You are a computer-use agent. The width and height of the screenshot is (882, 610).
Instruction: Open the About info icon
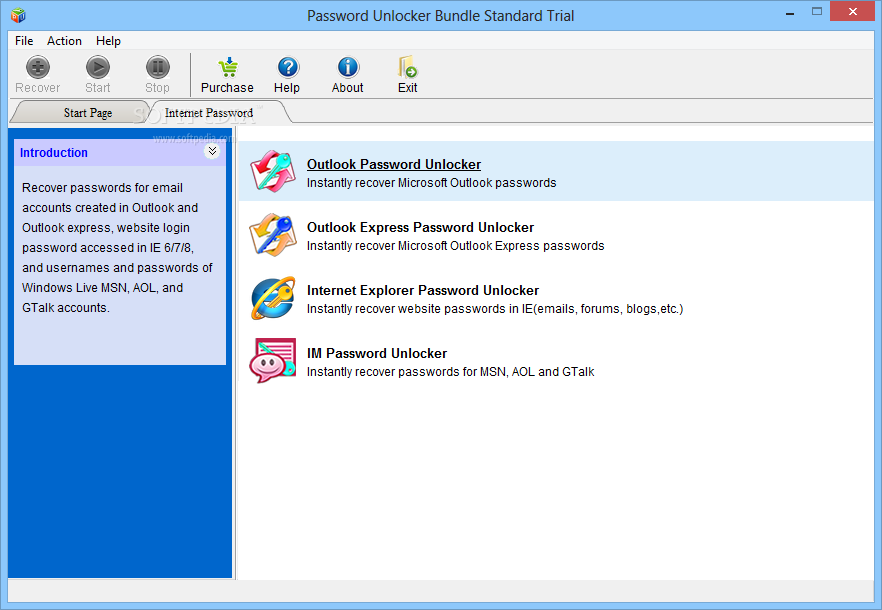(x=348, y=68)
